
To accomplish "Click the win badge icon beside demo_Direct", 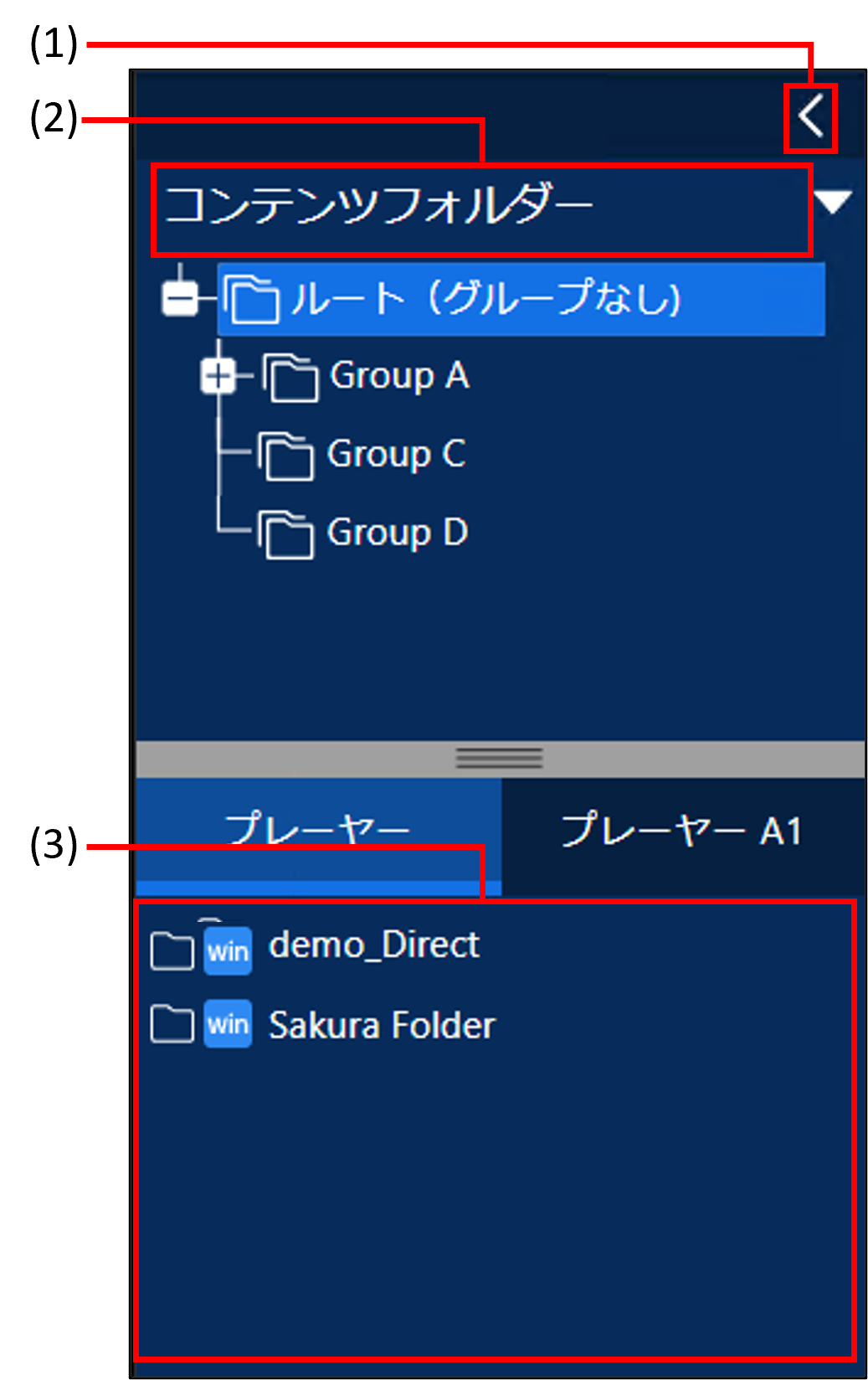I will coord(228,951).
